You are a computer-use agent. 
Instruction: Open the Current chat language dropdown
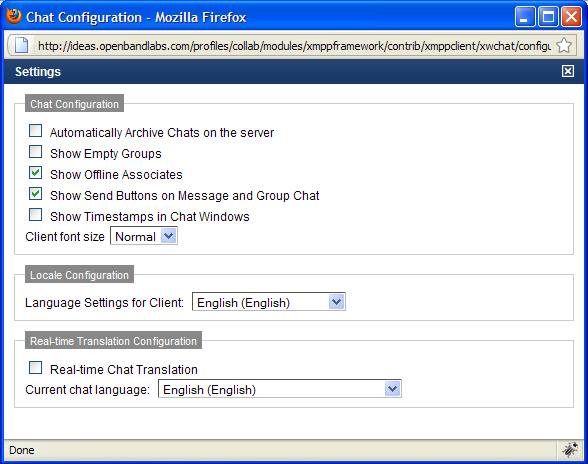point(280,389)
